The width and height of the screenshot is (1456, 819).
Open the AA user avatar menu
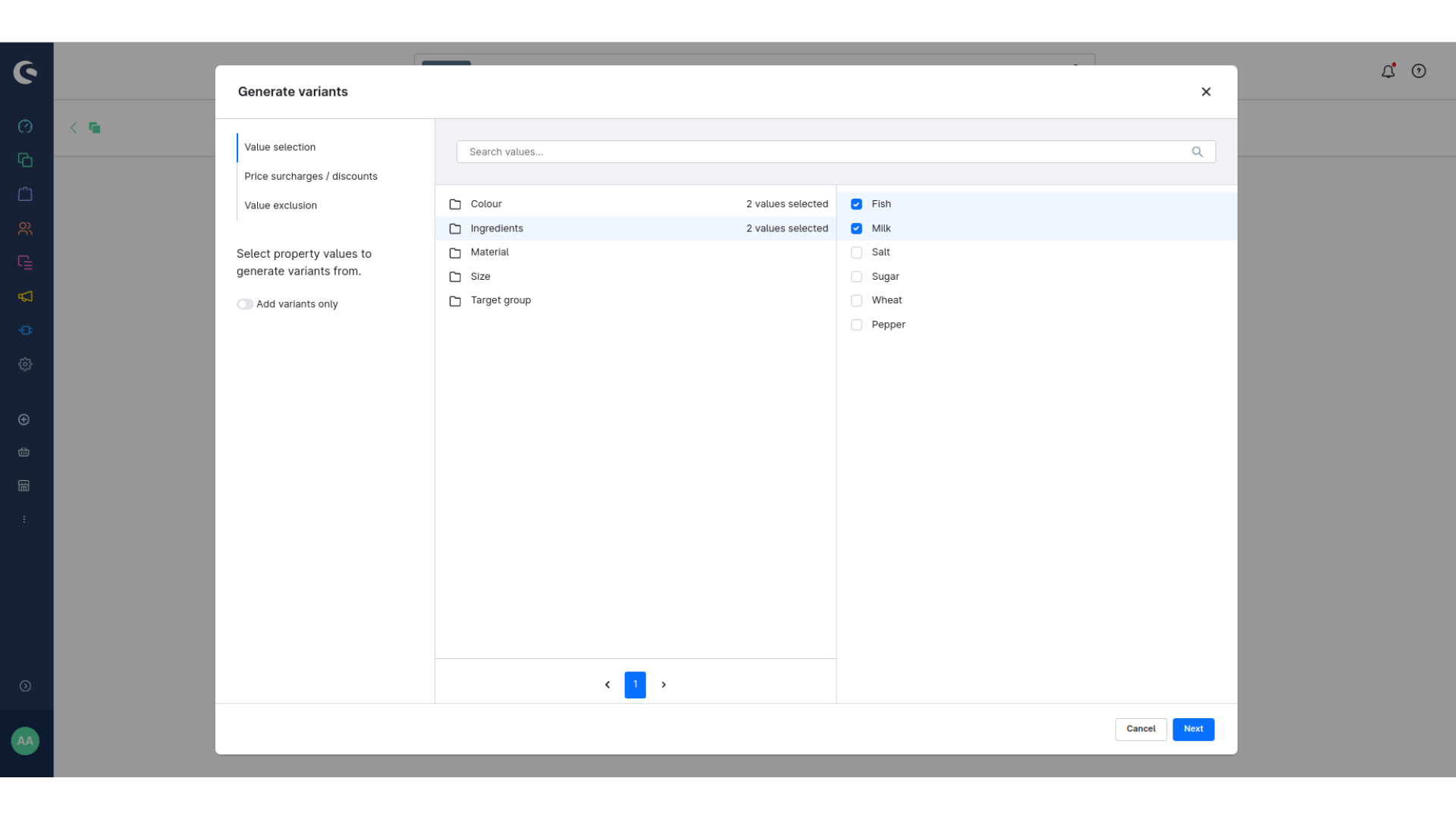pos(25,741)
